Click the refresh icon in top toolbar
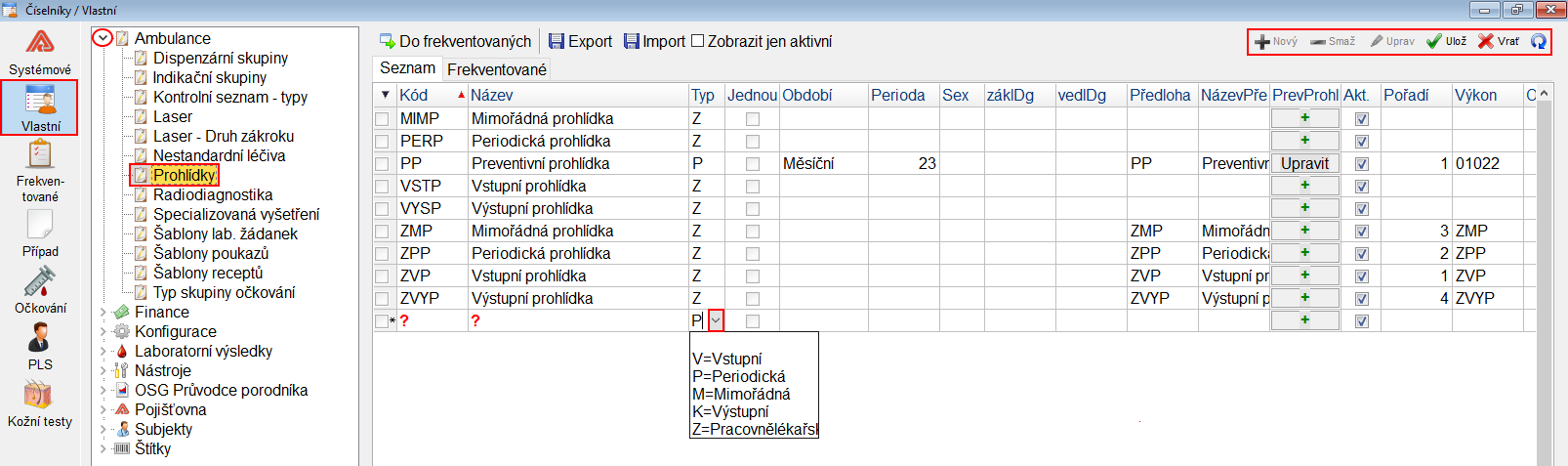1568x466 pixels. pyautogui.click(x=1538, y=41)
